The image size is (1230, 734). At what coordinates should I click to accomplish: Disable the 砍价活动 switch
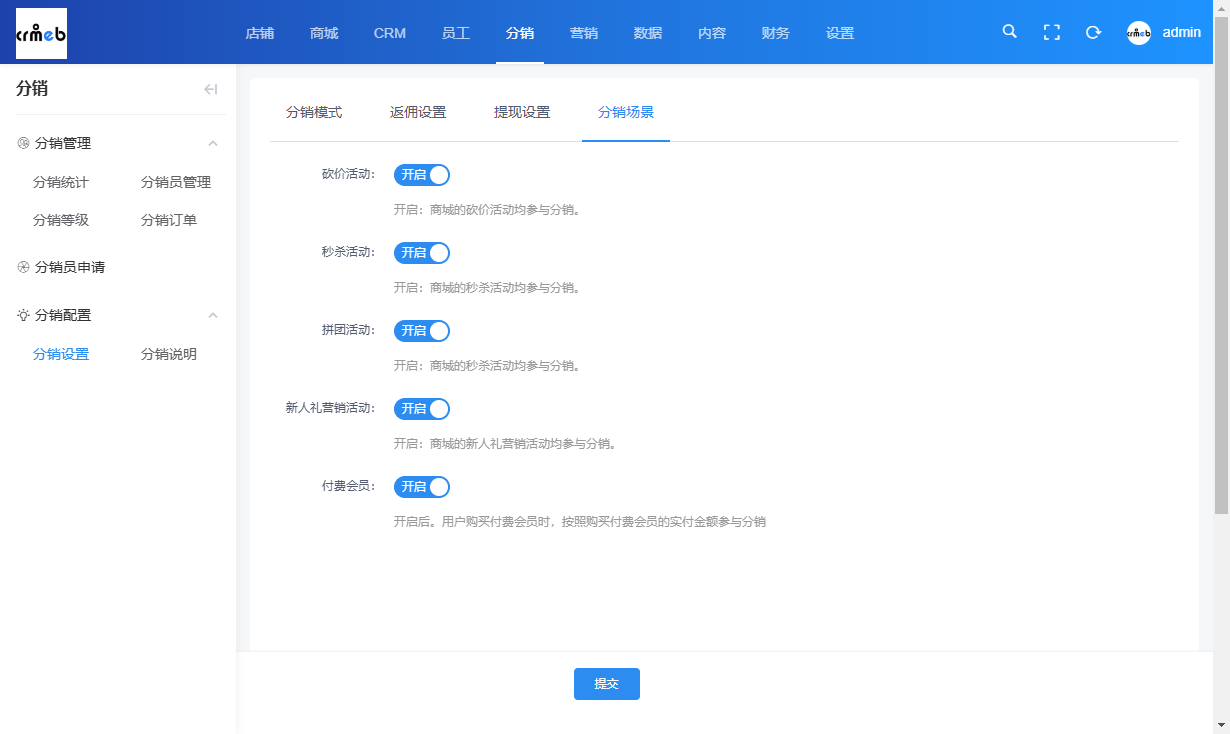click(422, 175)
